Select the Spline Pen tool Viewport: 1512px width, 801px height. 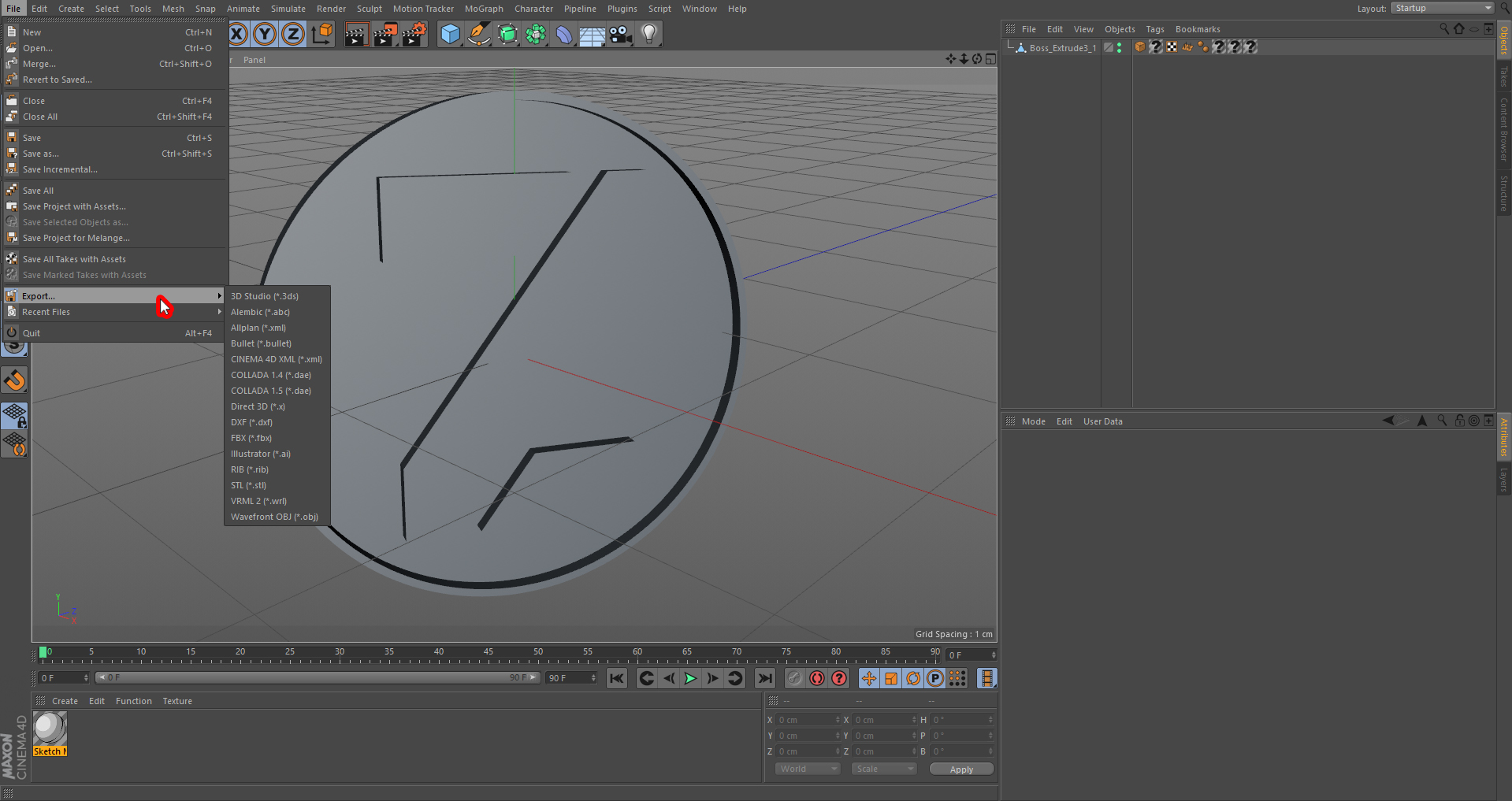pyautogui.click(x=478, y=35)
